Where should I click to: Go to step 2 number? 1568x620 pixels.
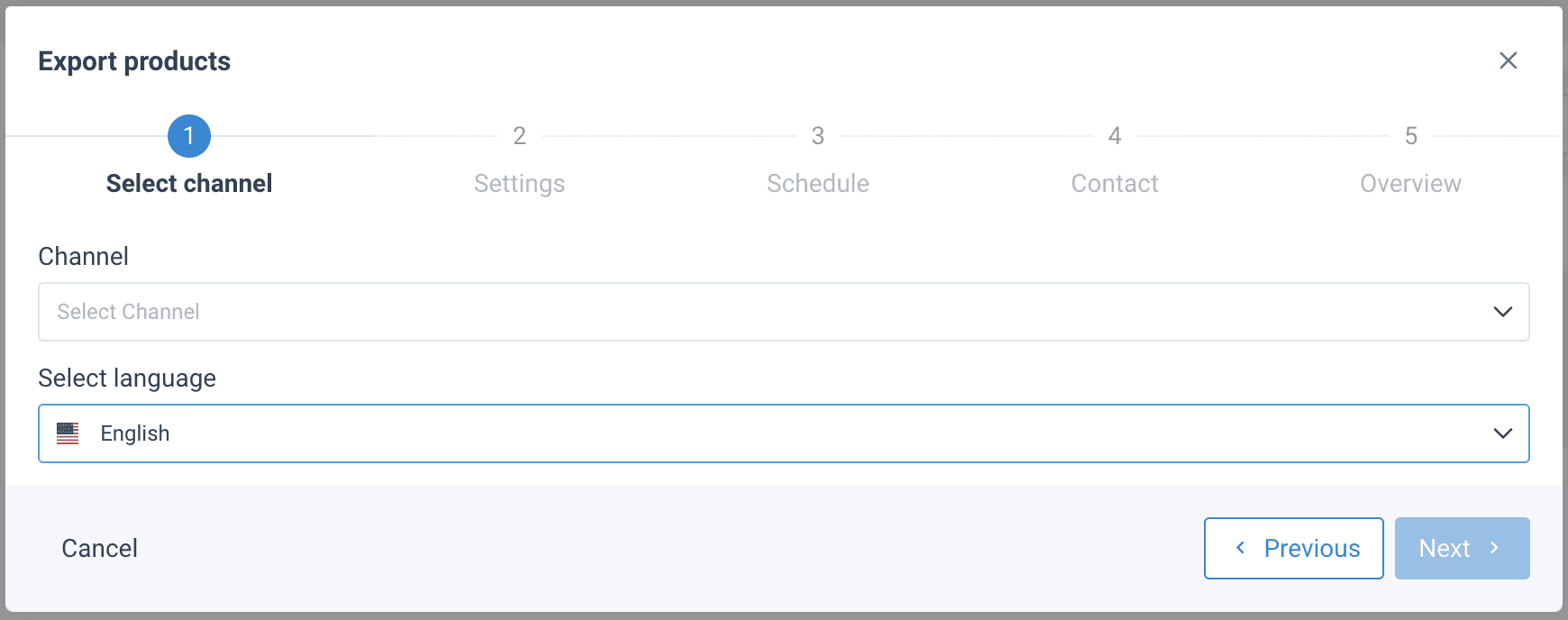[x=519, y=136]
